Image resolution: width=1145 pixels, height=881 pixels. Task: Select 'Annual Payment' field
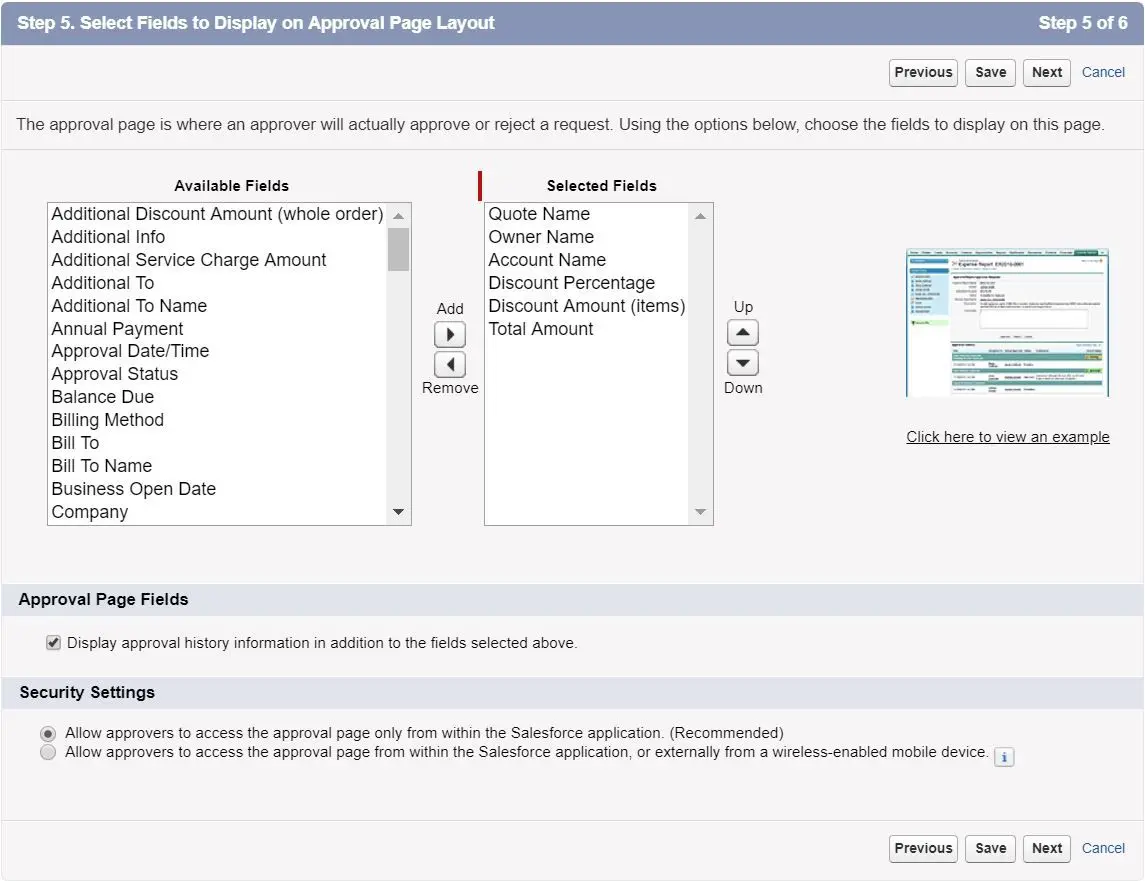[x=217, y=329]
